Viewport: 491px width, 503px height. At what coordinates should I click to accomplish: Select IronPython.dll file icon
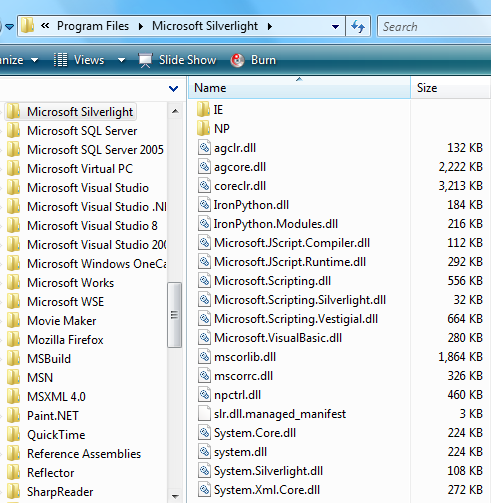[204, 205]
